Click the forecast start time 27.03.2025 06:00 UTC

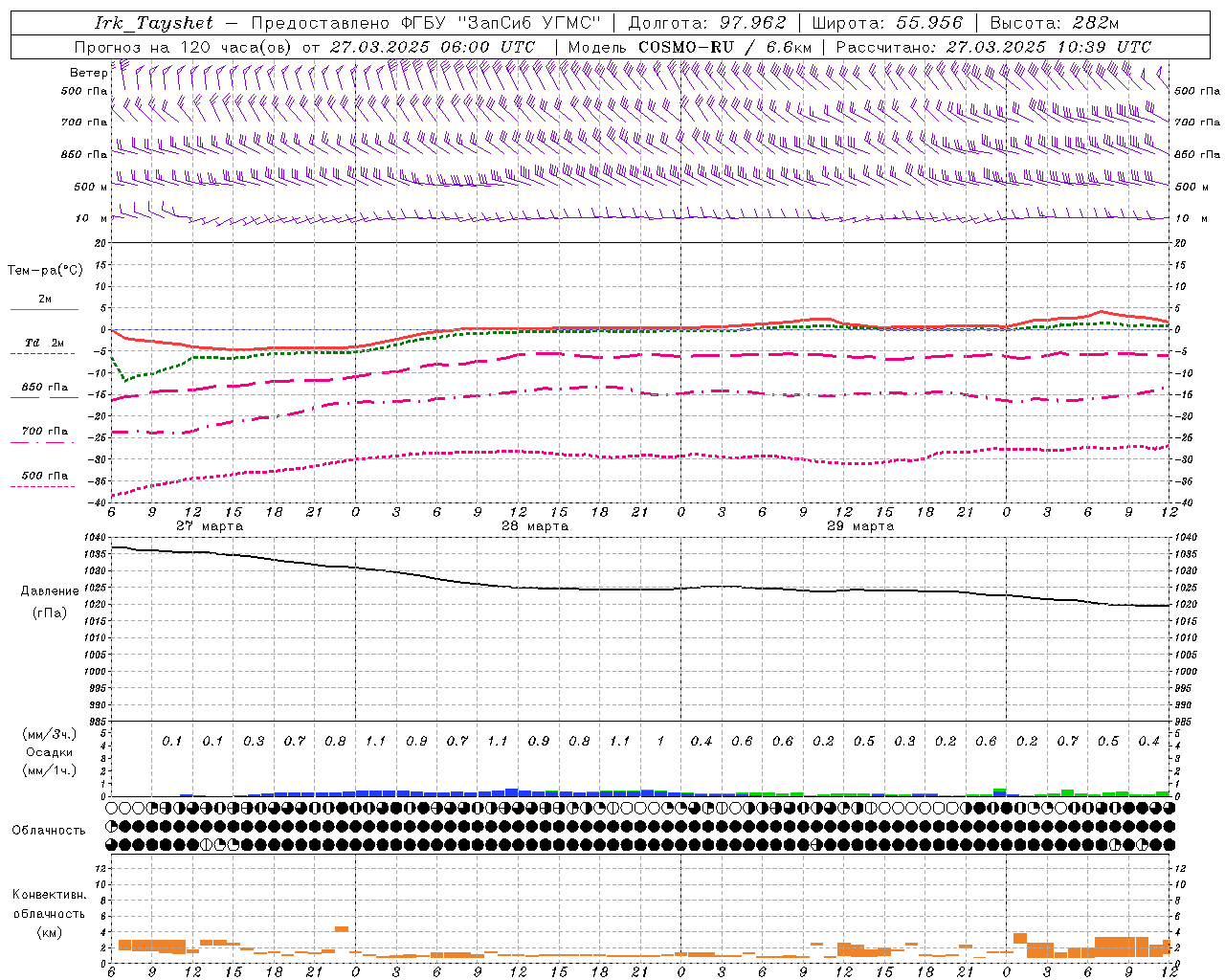[432, 47]
